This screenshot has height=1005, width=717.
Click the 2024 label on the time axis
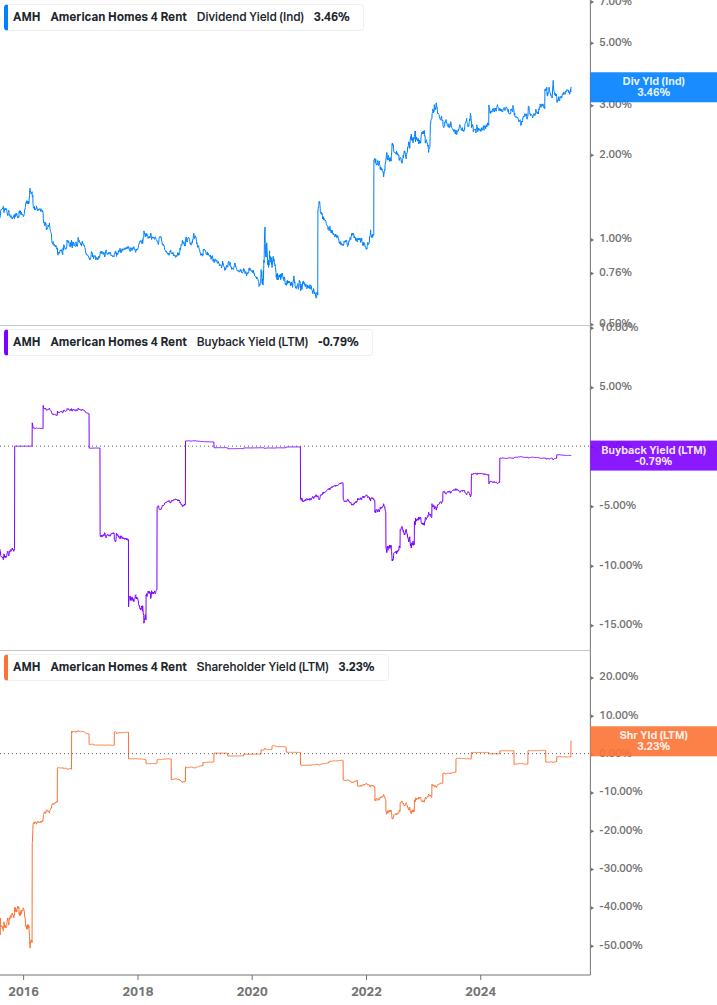click(481, 992)
